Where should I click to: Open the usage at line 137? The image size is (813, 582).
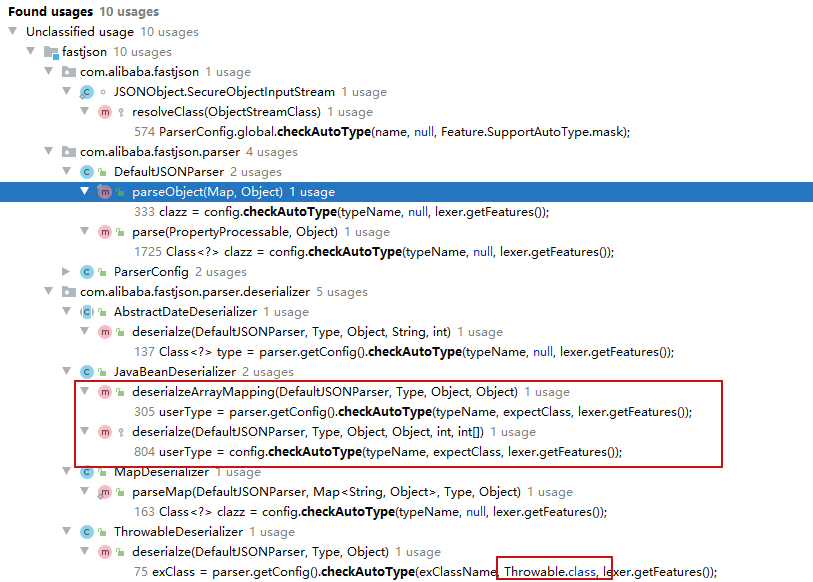pos(404,352)
